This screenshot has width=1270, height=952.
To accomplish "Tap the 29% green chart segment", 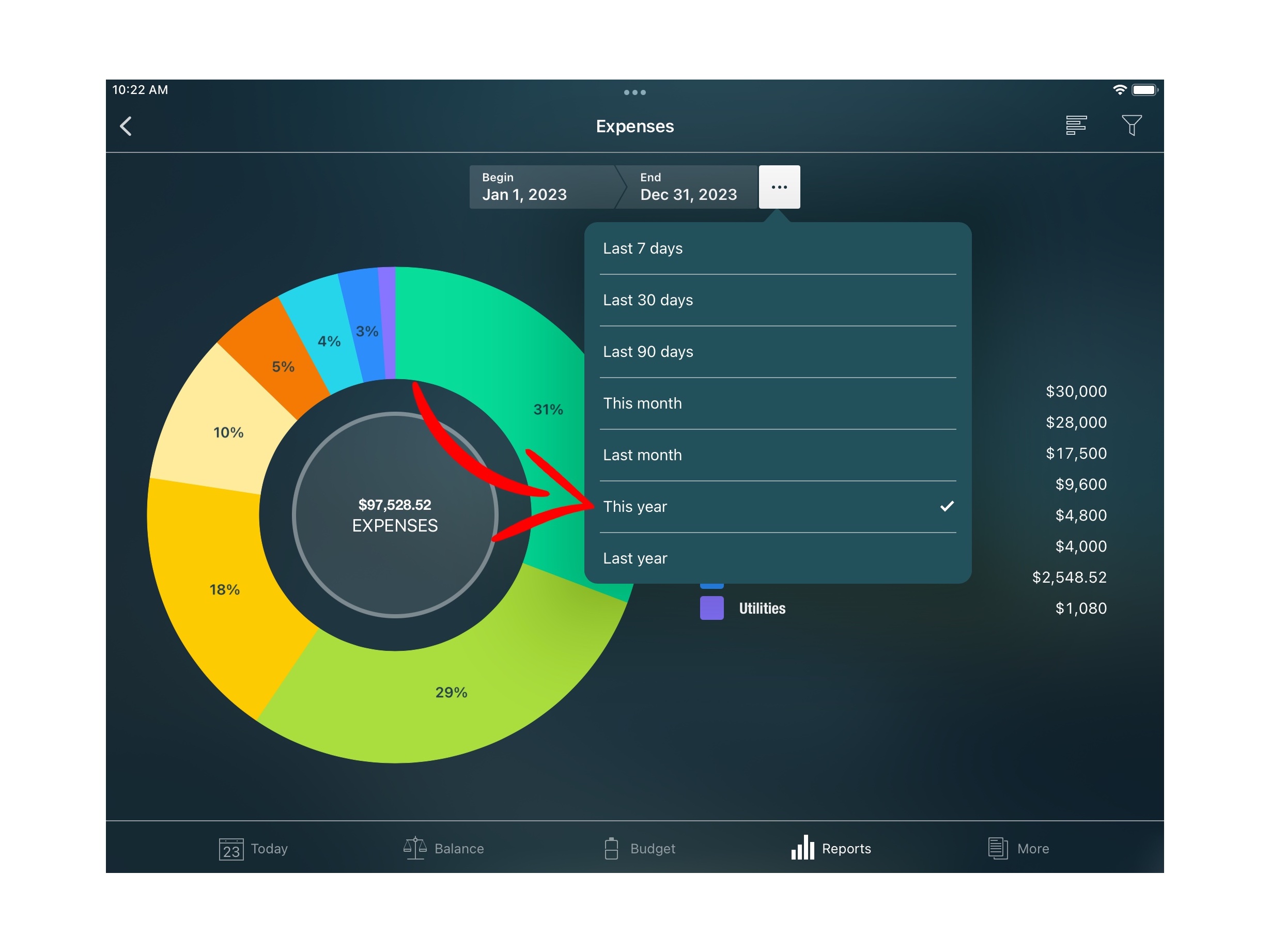I will pyautogui.click(x=451, y=693).
